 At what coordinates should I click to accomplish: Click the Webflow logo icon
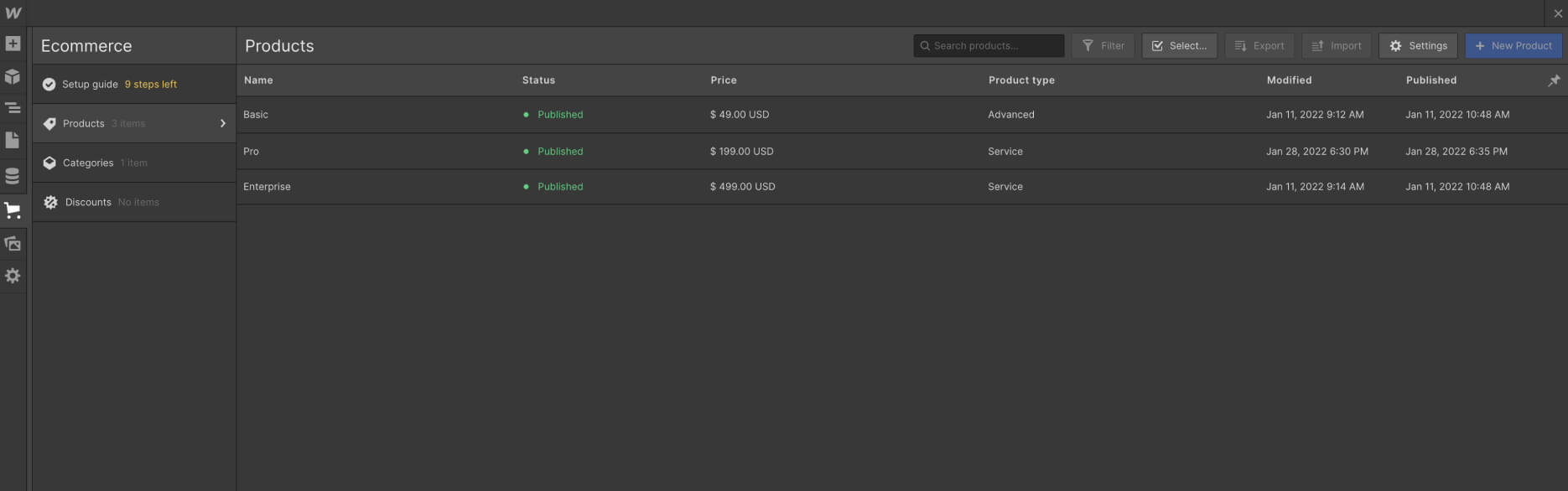coord(13,13)
